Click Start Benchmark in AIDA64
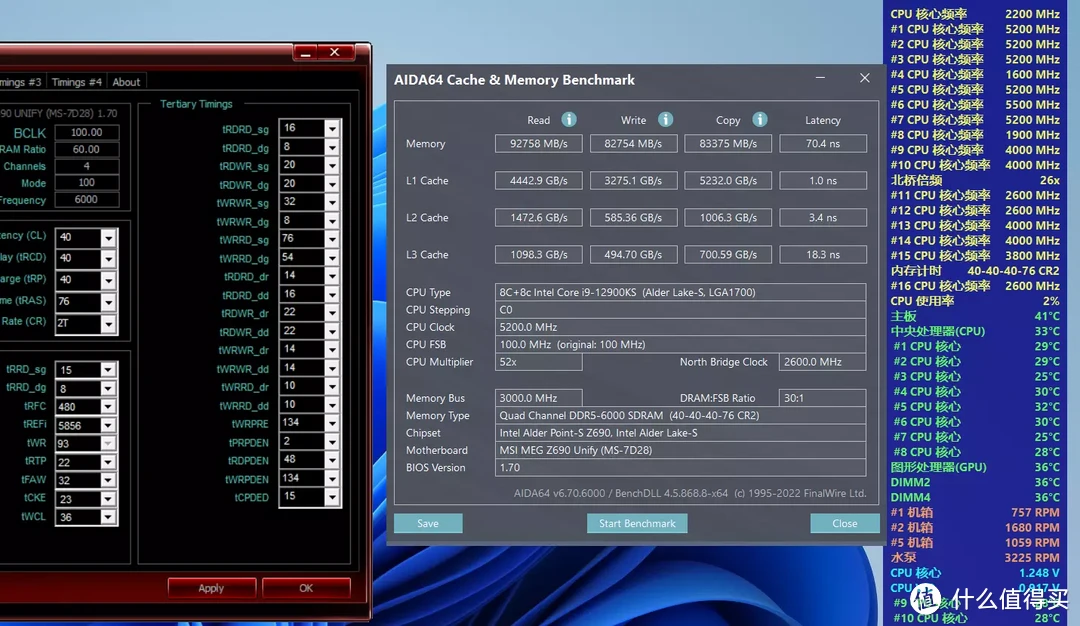This screenshot has width=1080, height=626. [637, 523]
